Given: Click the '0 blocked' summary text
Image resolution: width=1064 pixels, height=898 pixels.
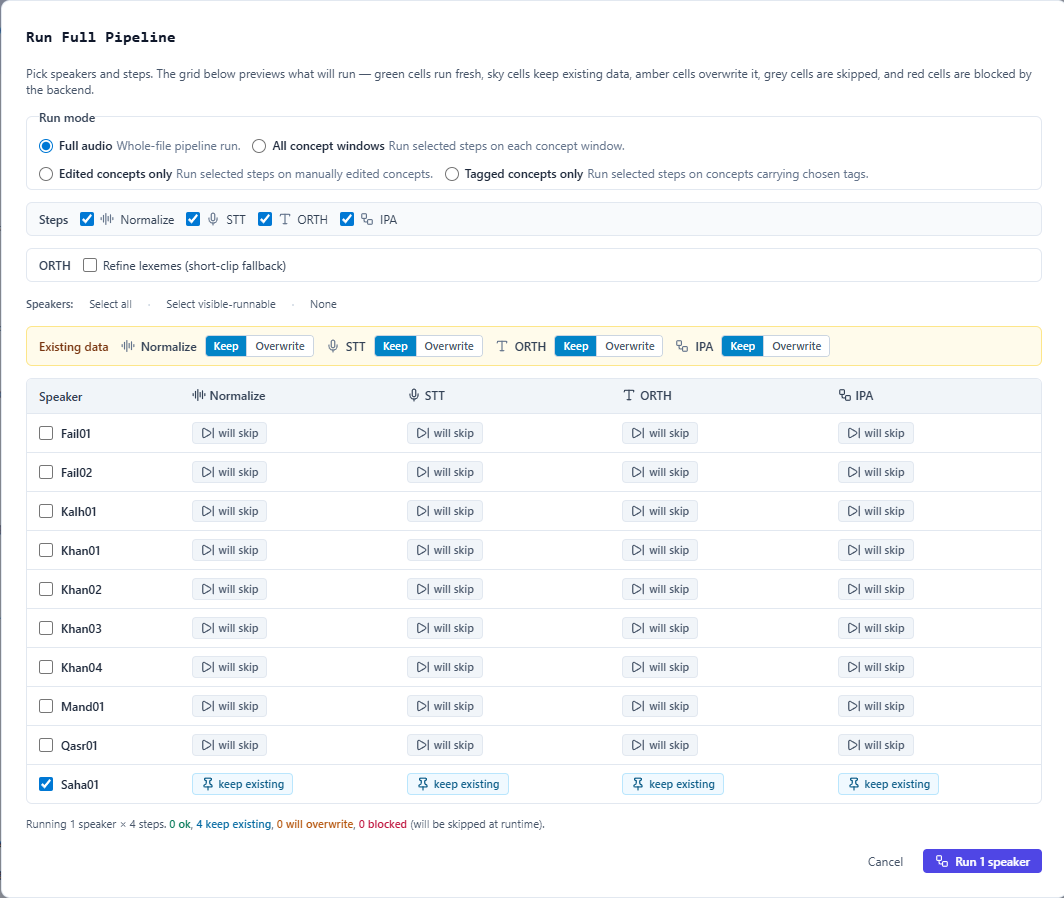Looking at the screenshot, I should (383, 824).
